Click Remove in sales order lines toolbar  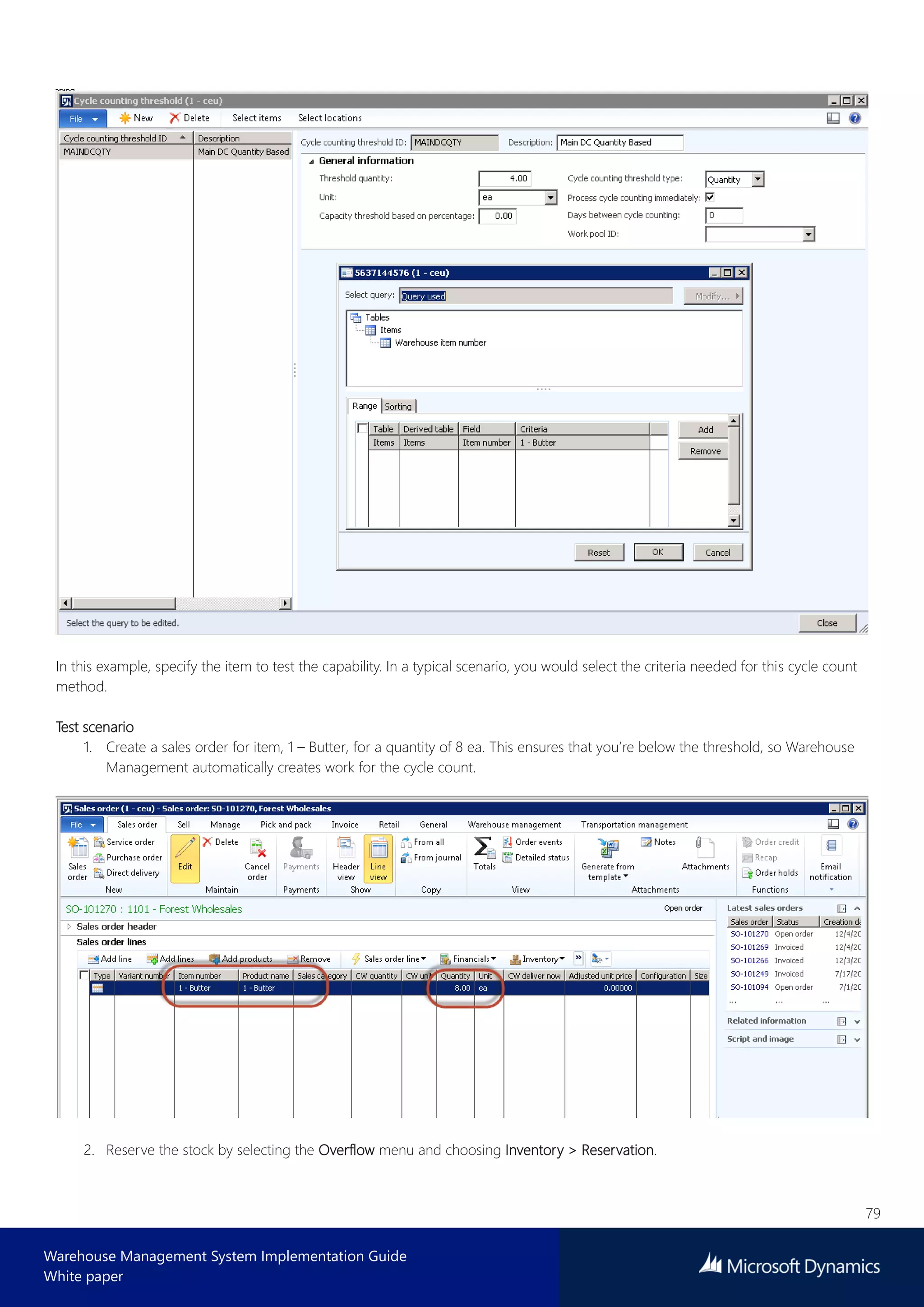click(x=309, y=959)
